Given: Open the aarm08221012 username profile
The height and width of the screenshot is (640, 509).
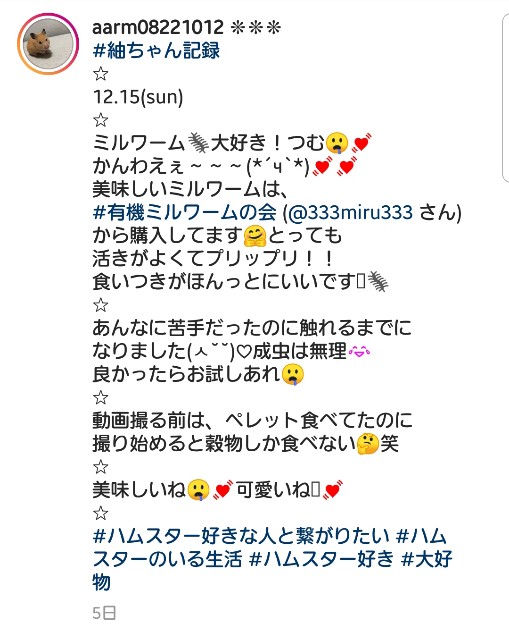Looking at the screenshot, I should click(158, 28).
